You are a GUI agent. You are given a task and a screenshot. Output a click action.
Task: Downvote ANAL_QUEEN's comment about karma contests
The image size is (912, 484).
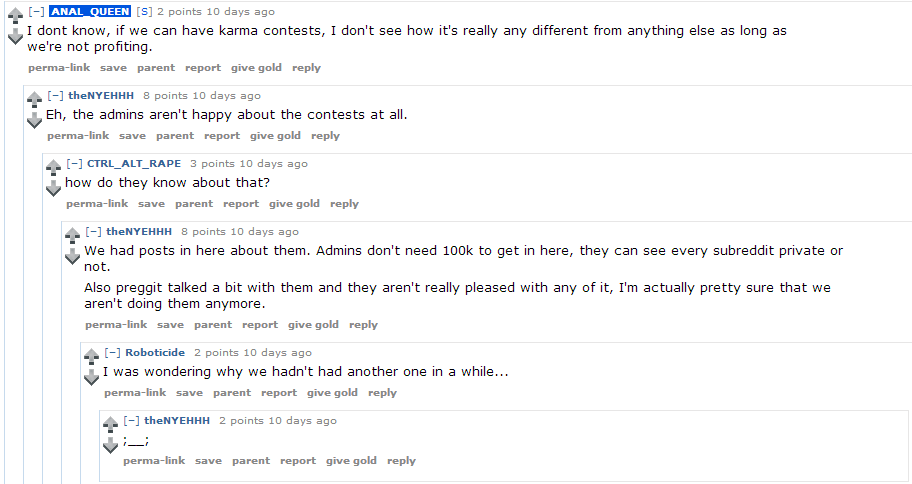coord(15,37)
